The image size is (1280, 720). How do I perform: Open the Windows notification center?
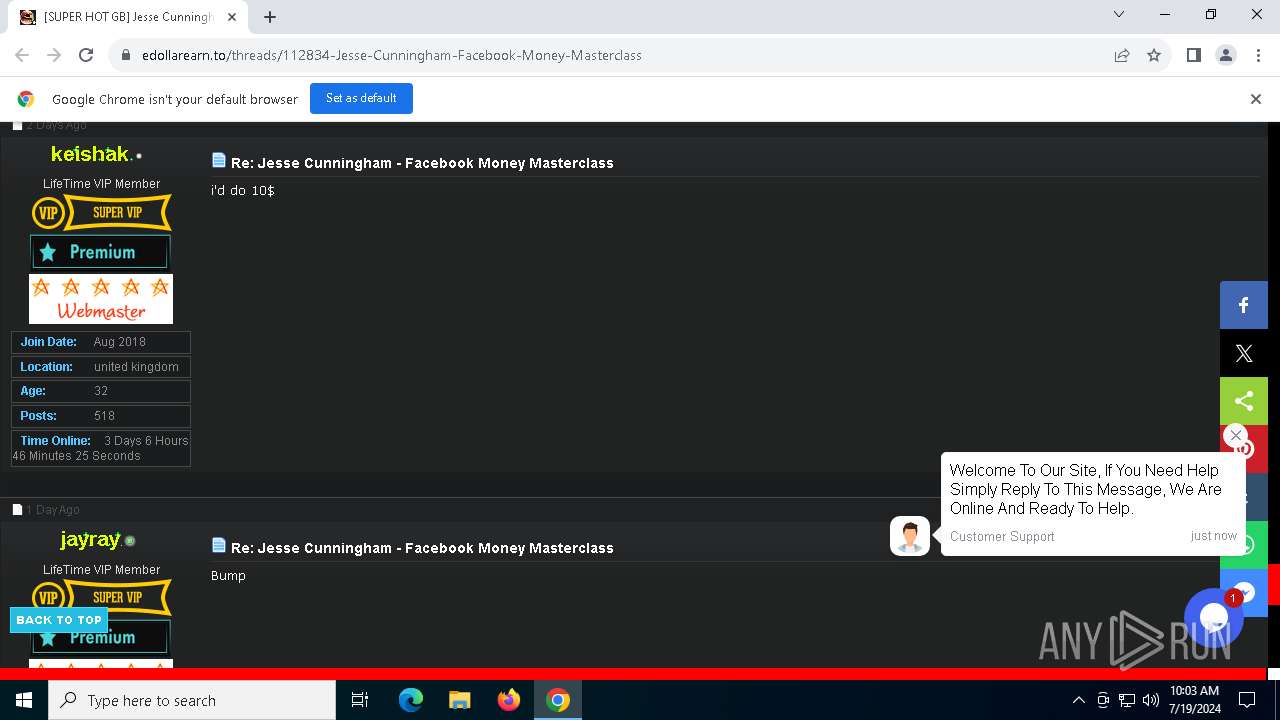tap(1247, 700)
